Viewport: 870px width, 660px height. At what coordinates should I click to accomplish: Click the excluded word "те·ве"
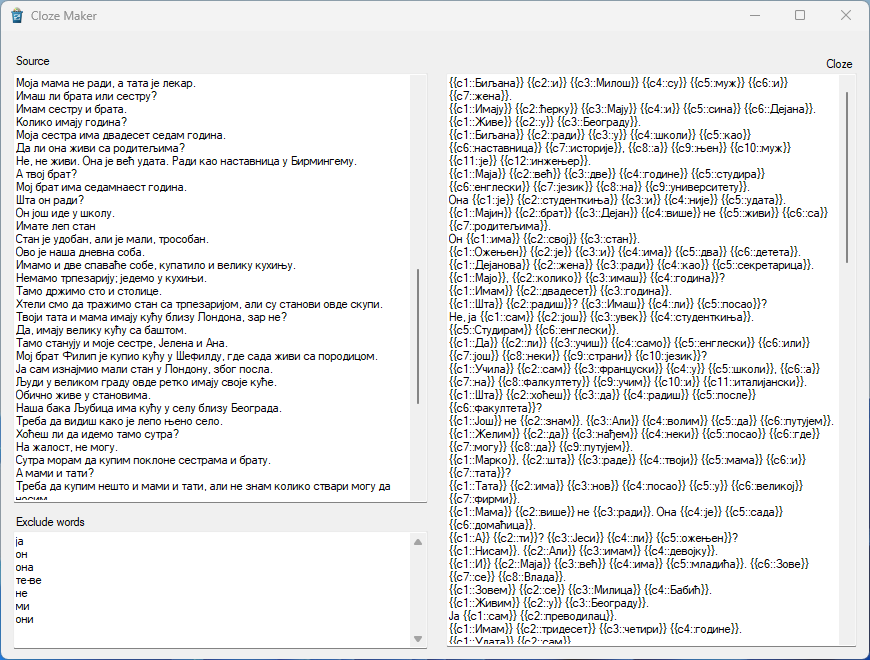pos(29,580)
